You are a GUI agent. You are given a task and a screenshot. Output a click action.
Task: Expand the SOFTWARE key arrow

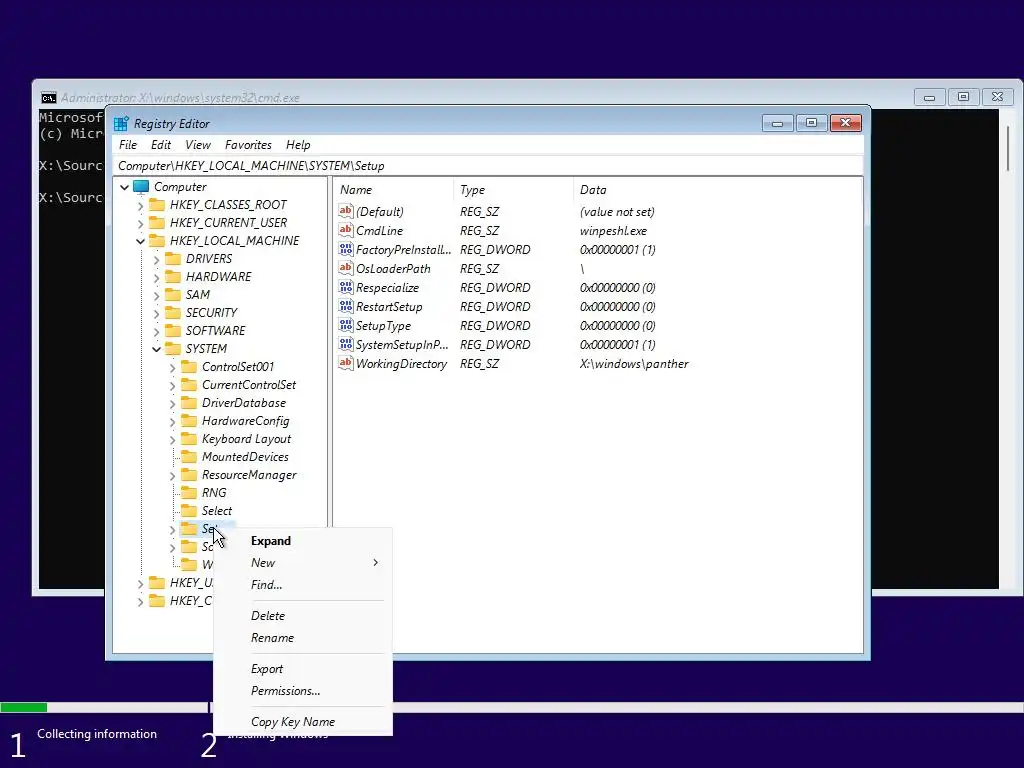(156, 332)
